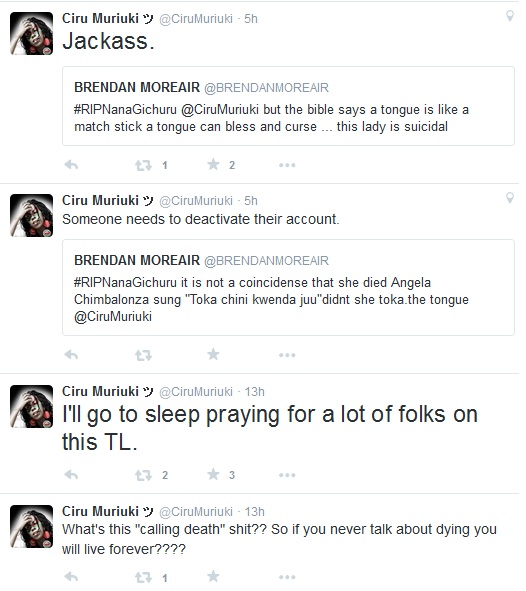Open more options on 'Jackass.' tweet
The image size is (526, 591).
pos(287,165)
